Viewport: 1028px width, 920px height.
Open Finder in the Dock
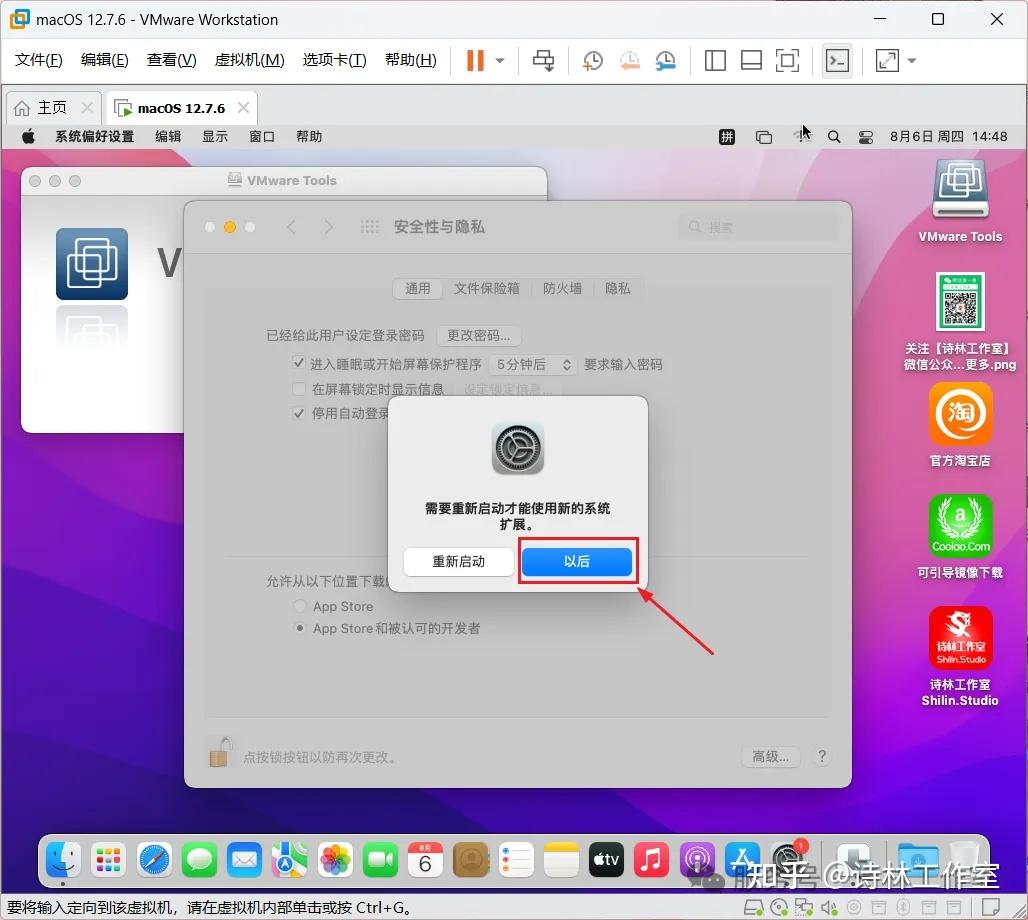point(63,860)
